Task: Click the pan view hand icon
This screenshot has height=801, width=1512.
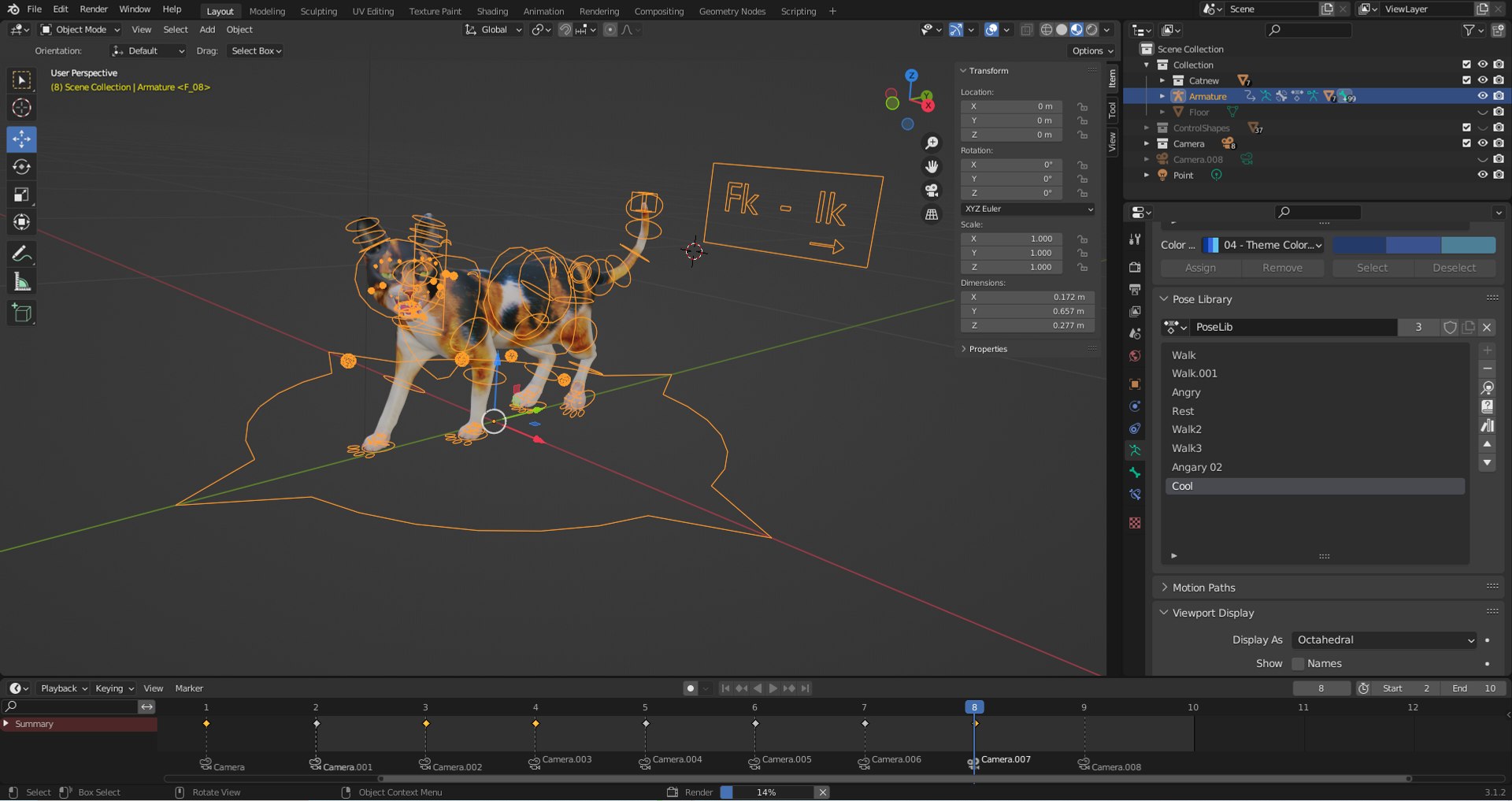Action: (x=932, y=166)
